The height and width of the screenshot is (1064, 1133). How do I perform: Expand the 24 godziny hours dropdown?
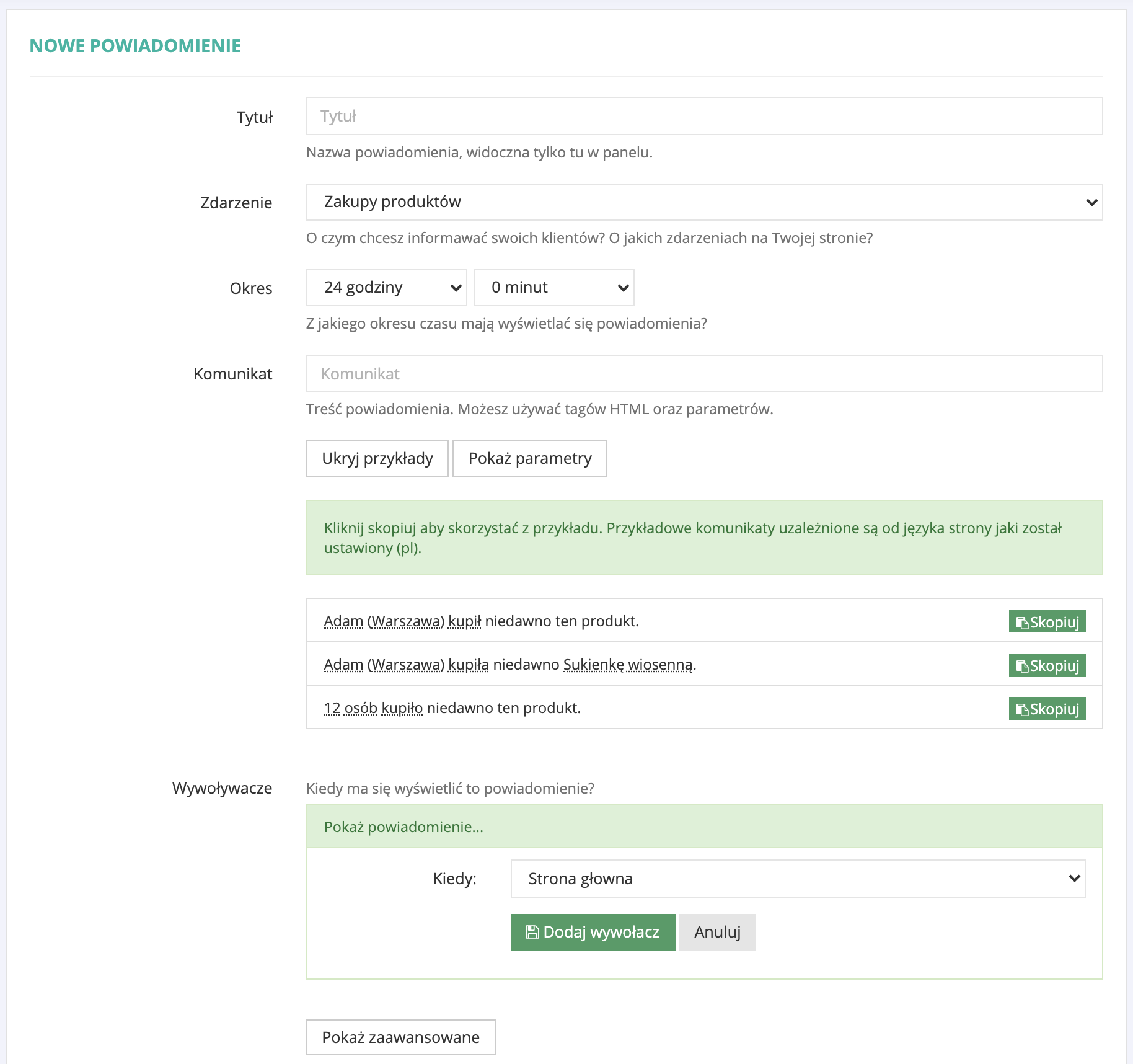click(386, 288)
